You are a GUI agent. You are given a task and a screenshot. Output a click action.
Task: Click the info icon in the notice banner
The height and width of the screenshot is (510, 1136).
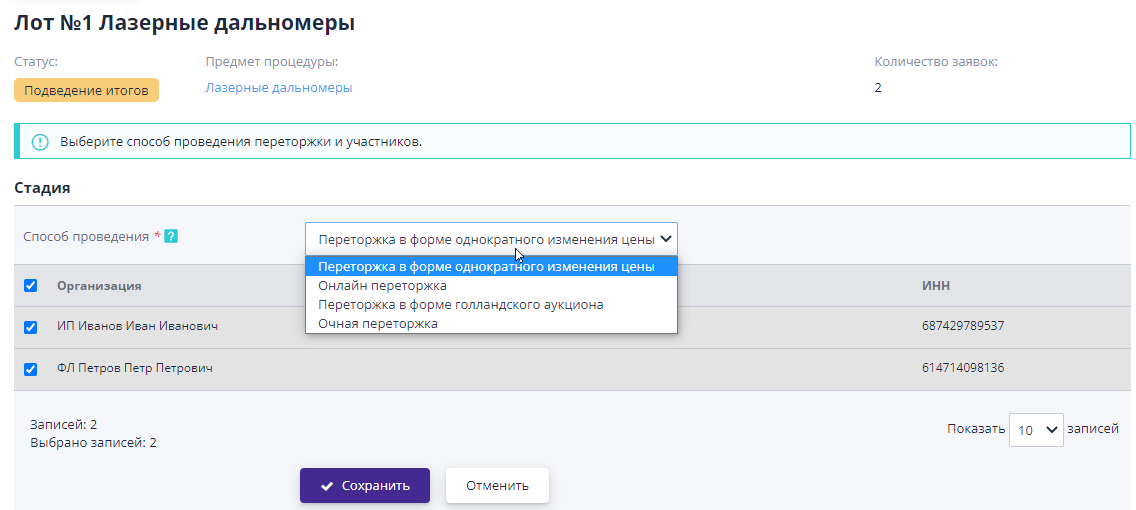[40, 142]
